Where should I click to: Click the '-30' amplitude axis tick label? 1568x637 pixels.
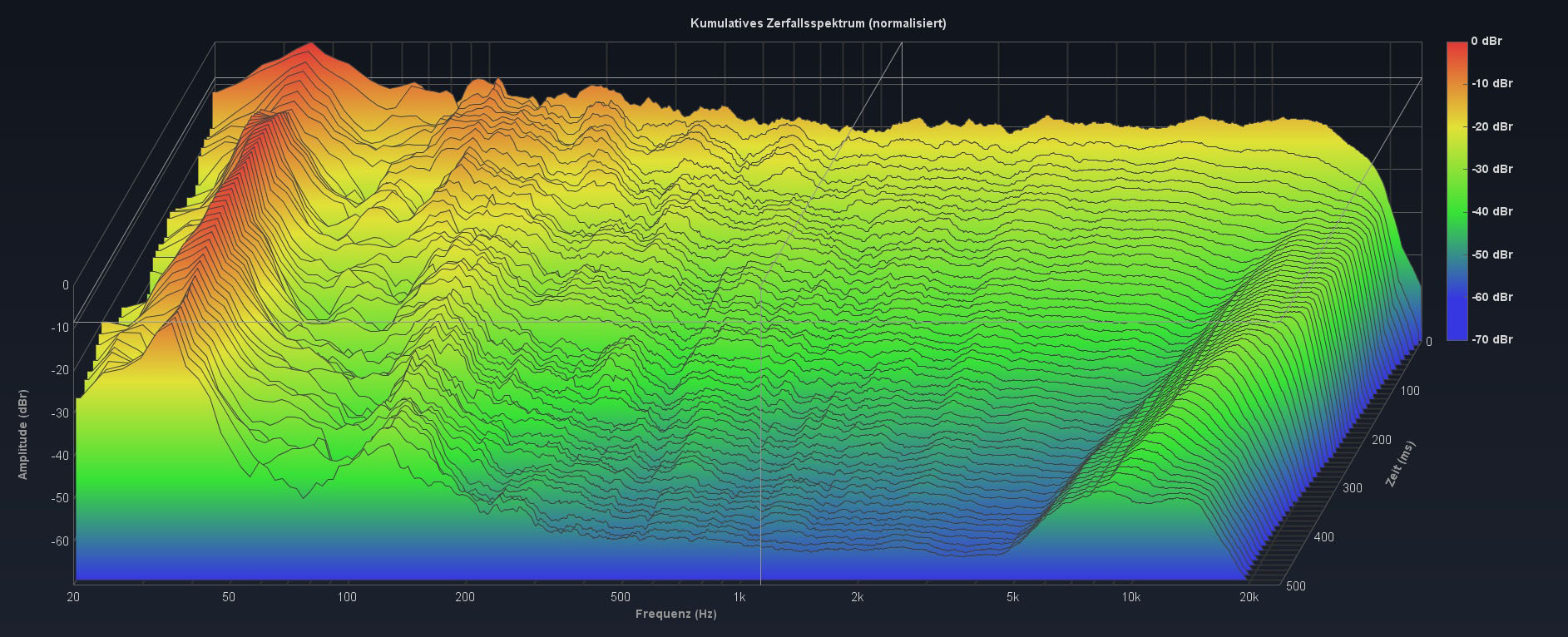[59, 412]
